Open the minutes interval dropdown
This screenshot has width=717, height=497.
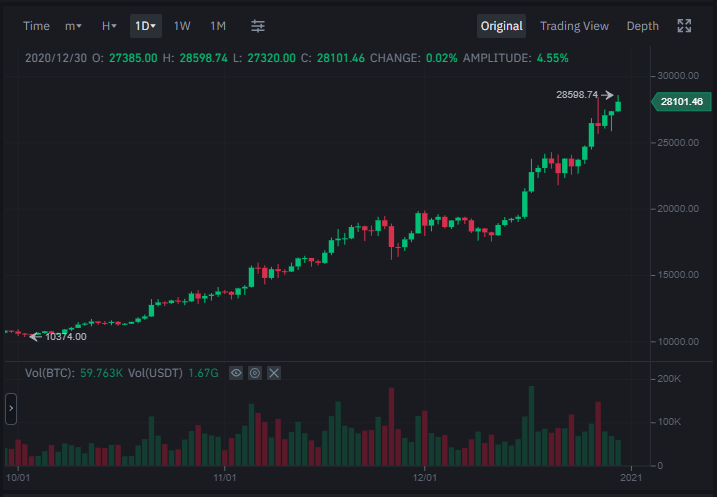click(73, 26)
